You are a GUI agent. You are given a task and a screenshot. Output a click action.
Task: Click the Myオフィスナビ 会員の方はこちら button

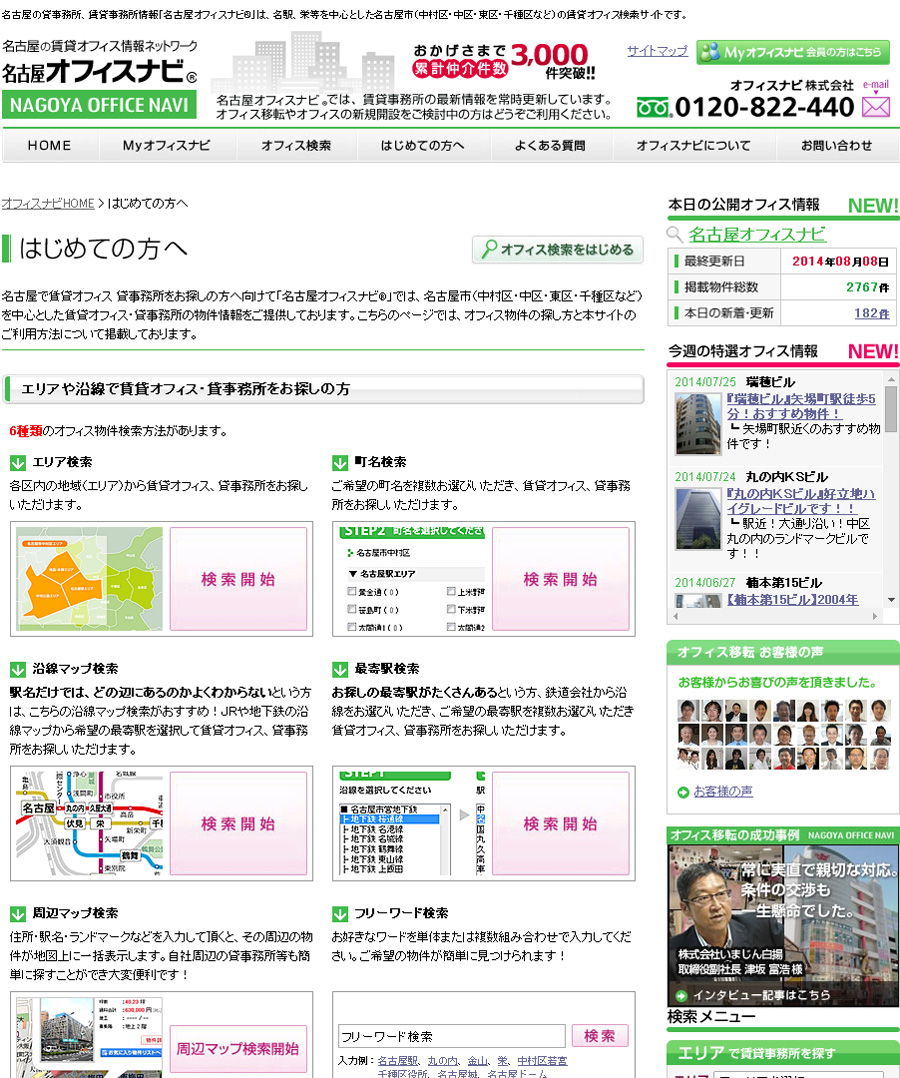tap(793, 52)
